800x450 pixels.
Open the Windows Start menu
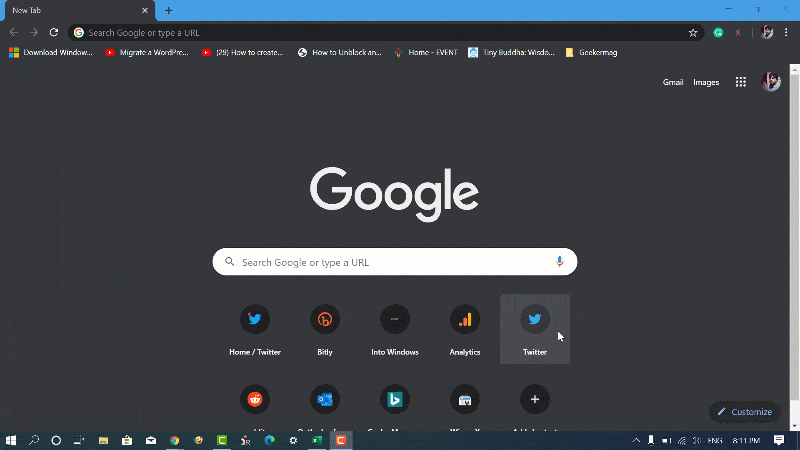[10, 440]
